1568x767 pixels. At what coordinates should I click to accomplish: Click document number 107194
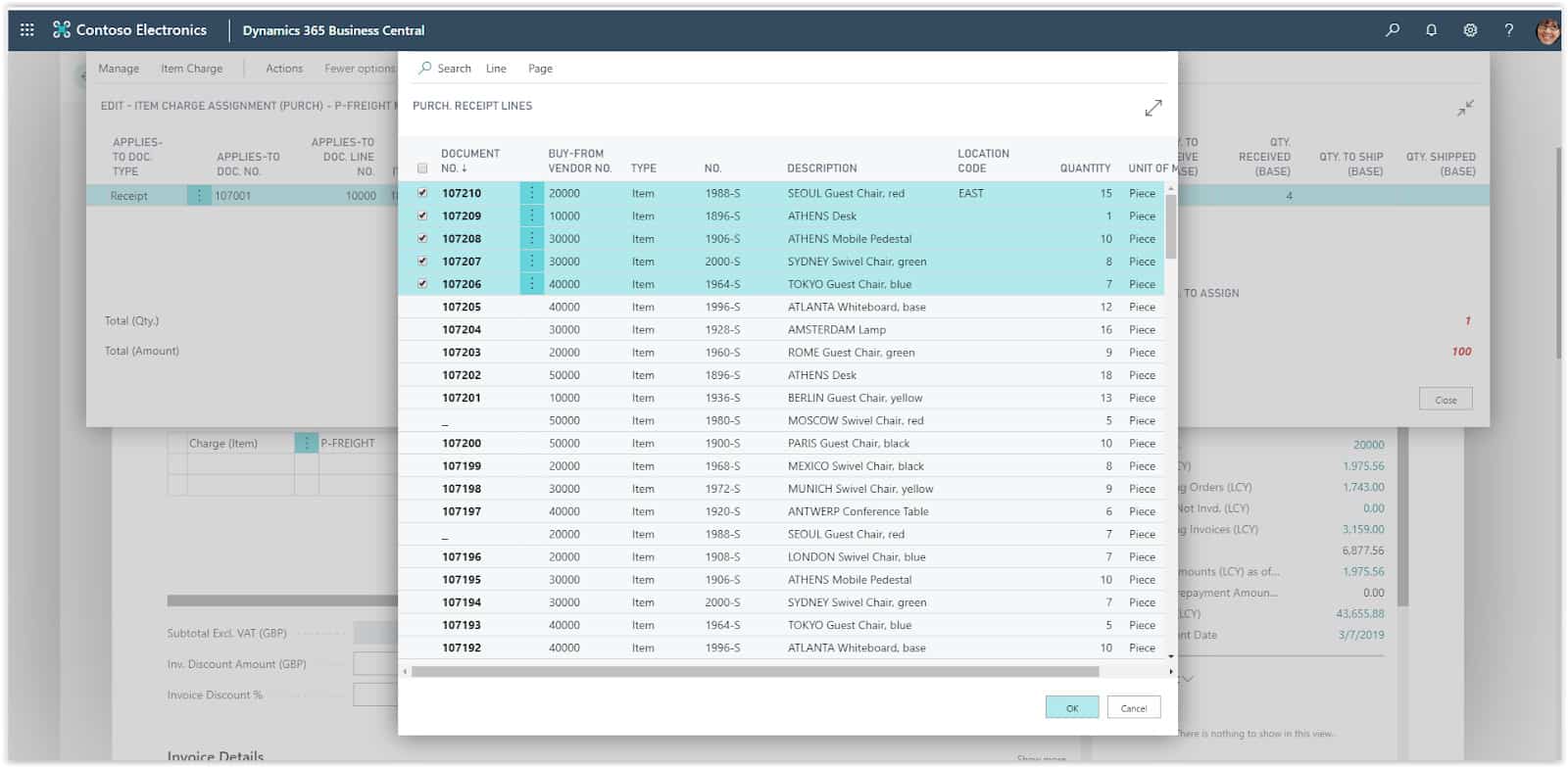(x=462, y=602)
